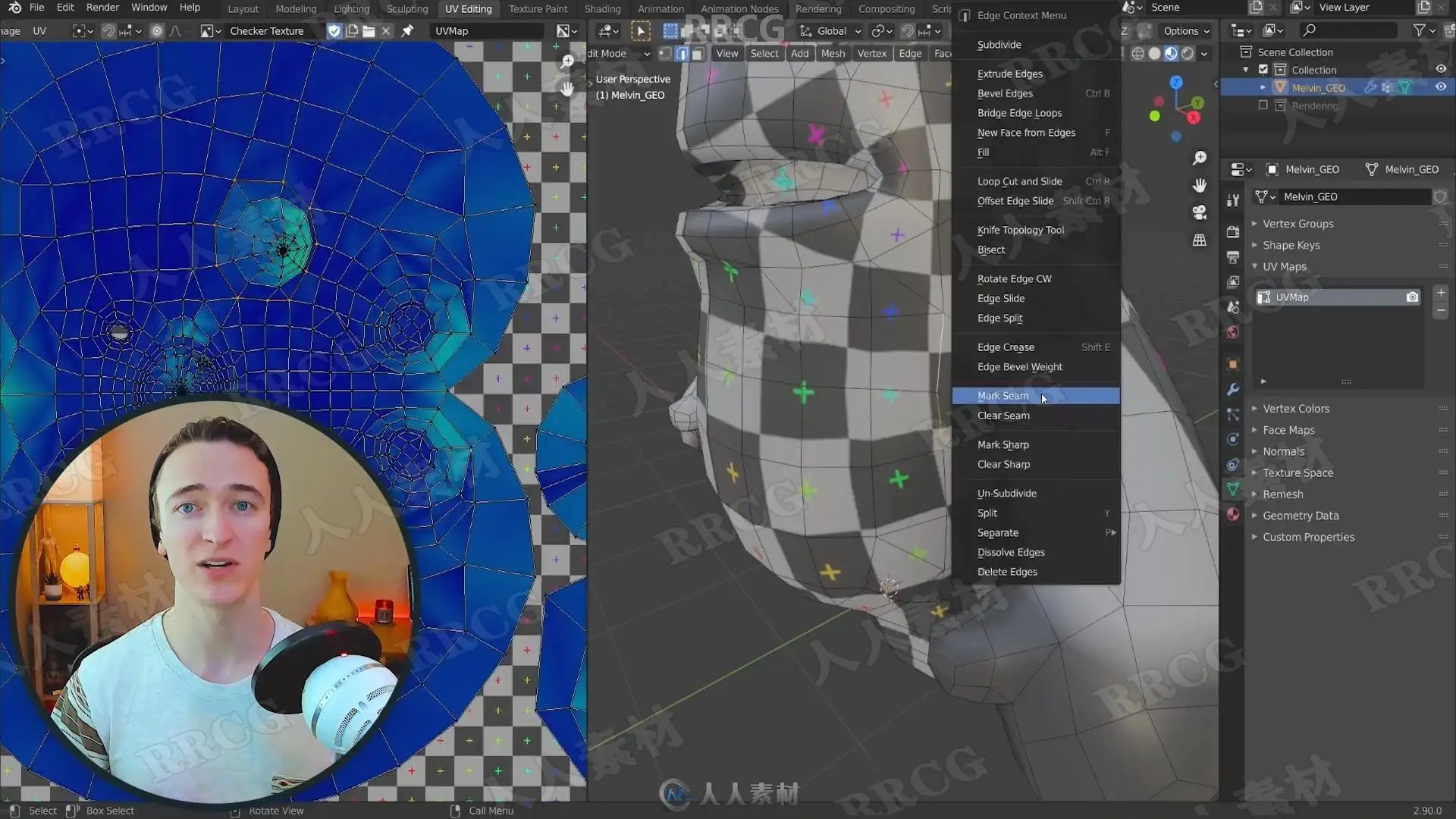Expand Melvin_GEO tree item in outliner
Screen dimensions: 1456x819
[1263, 88]
